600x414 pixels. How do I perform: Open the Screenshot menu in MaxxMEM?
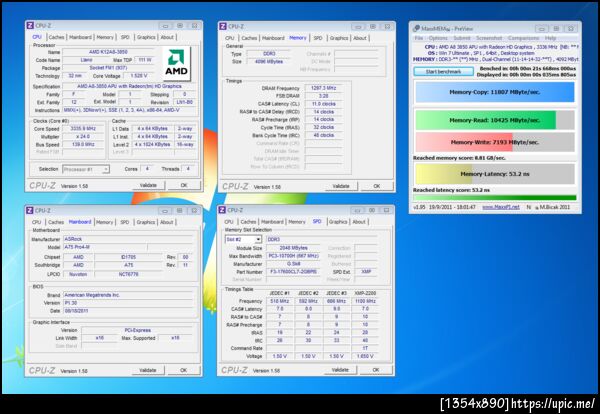click(489, 38)
